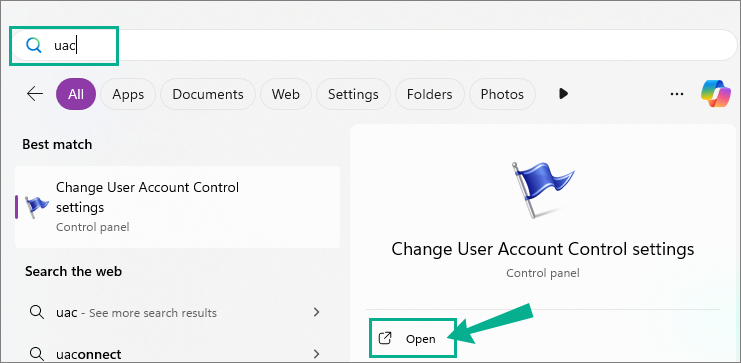Expand the uac web result chevron

point(317,312)
